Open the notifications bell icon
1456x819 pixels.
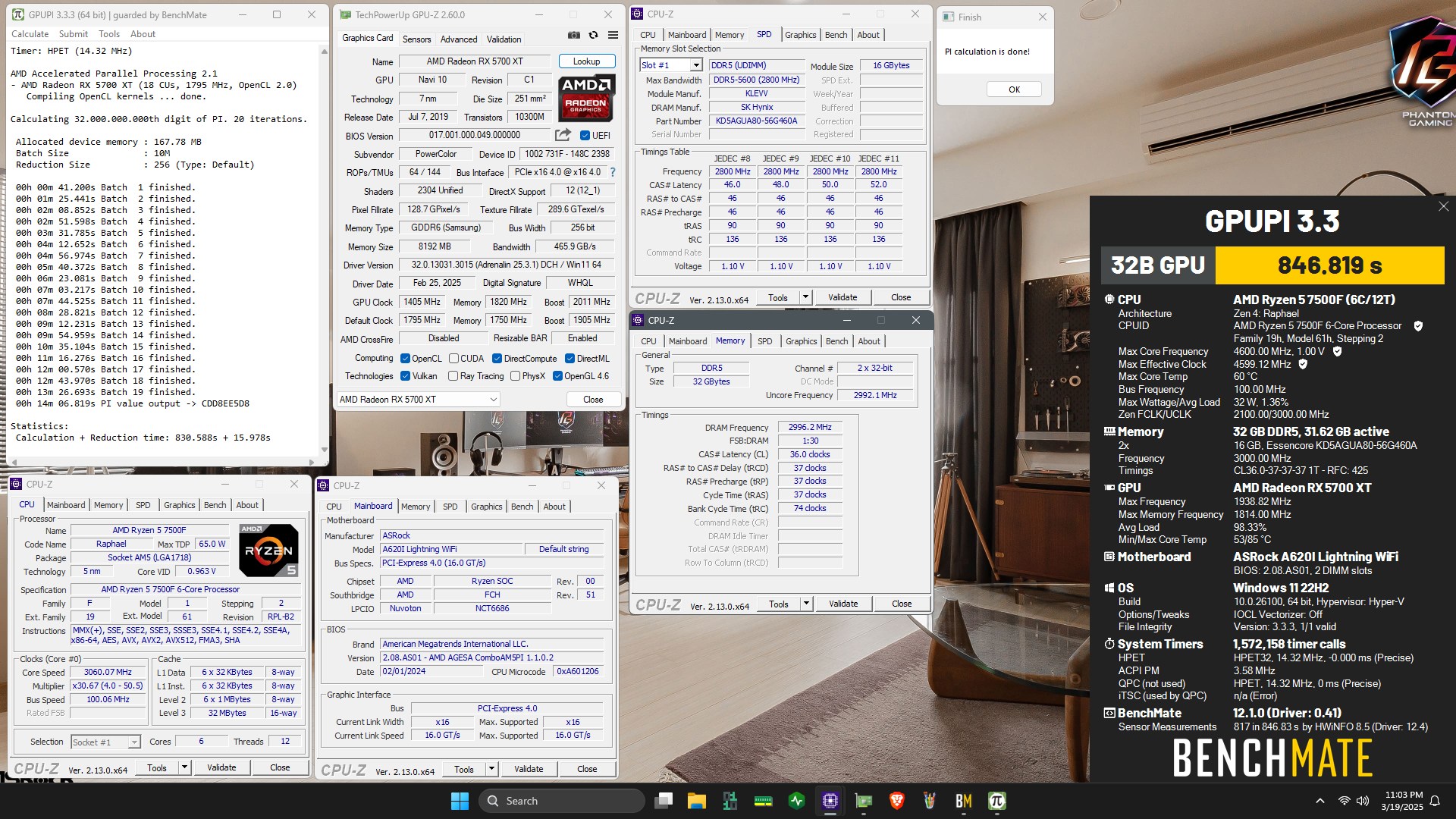1435,801
